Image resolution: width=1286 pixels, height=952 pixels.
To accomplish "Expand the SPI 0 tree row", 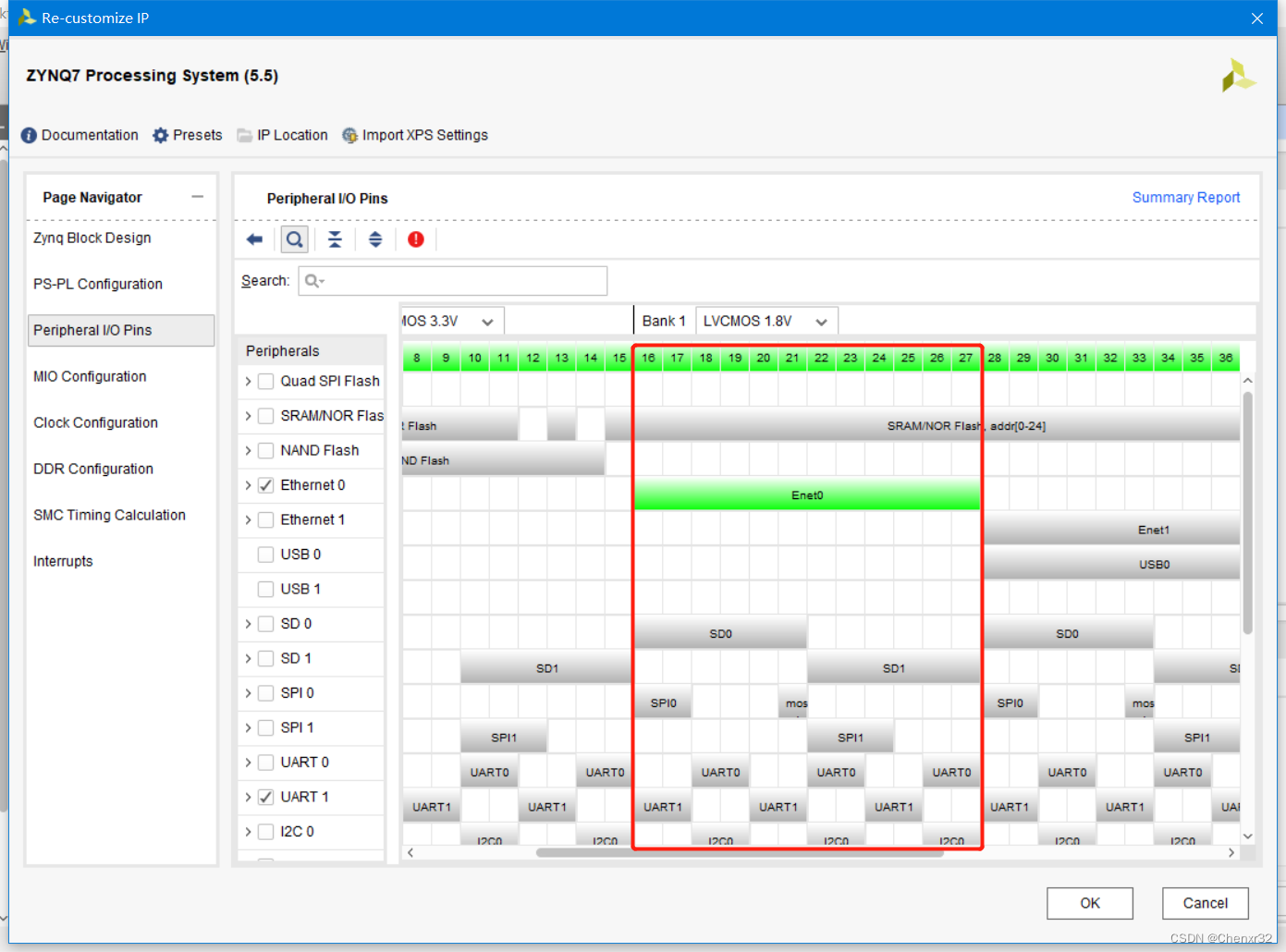I will pyautogui.click(x=248, y=693).
